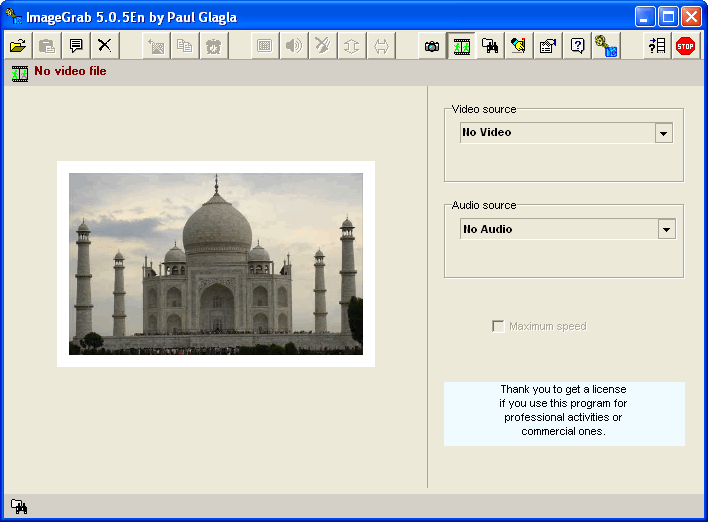Expand the Audio source dropdown arrow
Screen dimensions: 708x522
[666, 230]
